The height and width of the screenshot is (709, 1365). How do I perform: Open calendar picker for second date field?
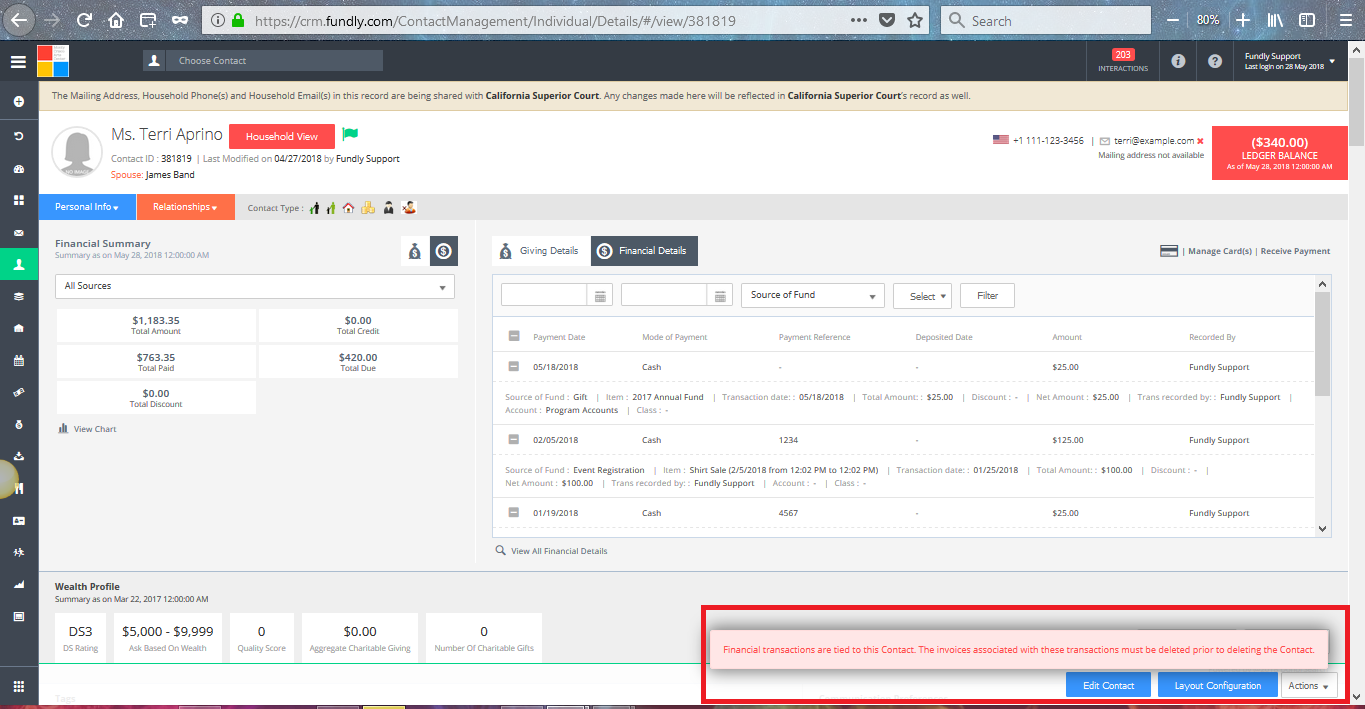tap(720, 295)
